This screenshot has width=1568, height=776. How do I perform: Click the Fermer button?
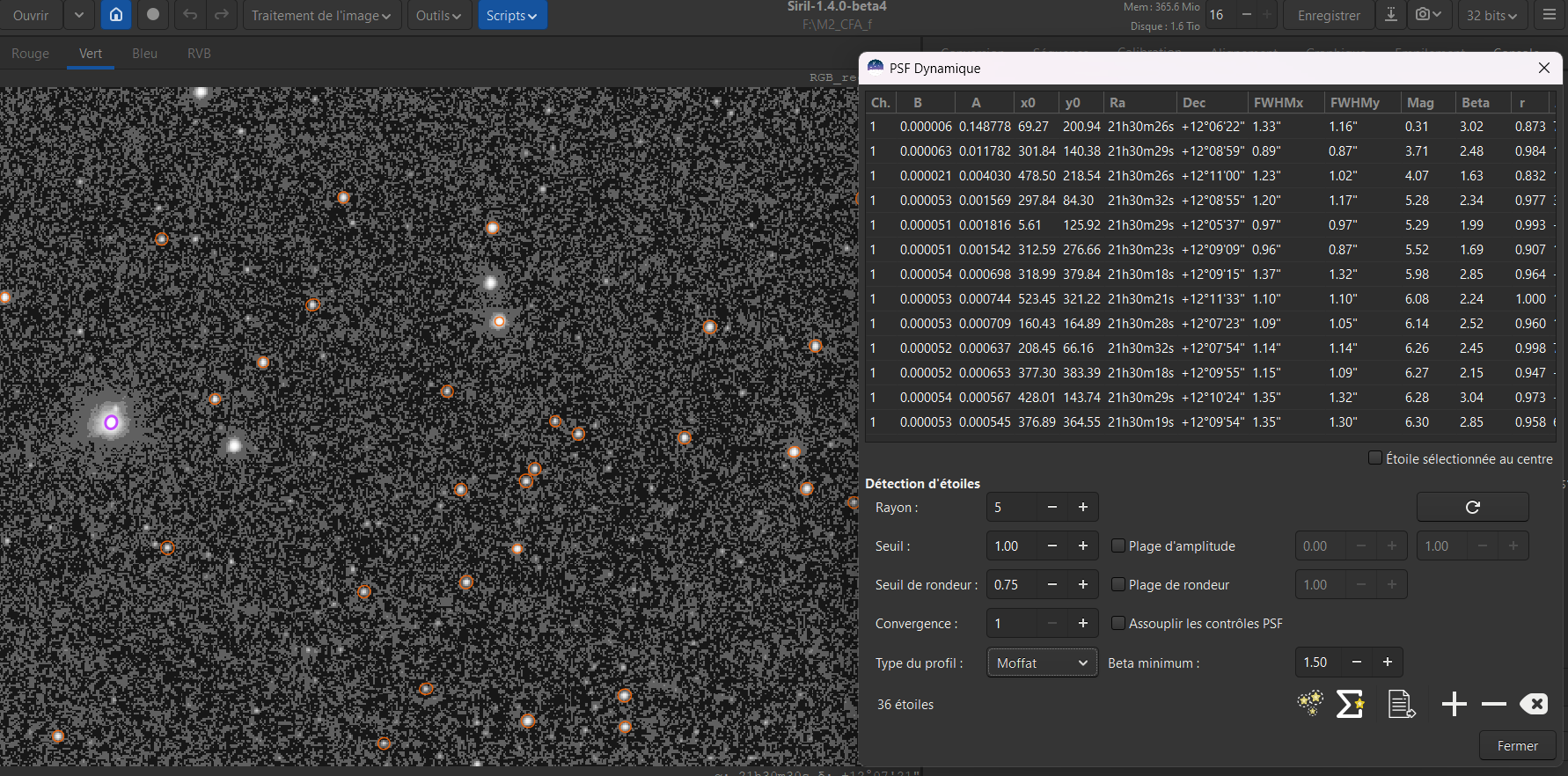coord(1517,746)
